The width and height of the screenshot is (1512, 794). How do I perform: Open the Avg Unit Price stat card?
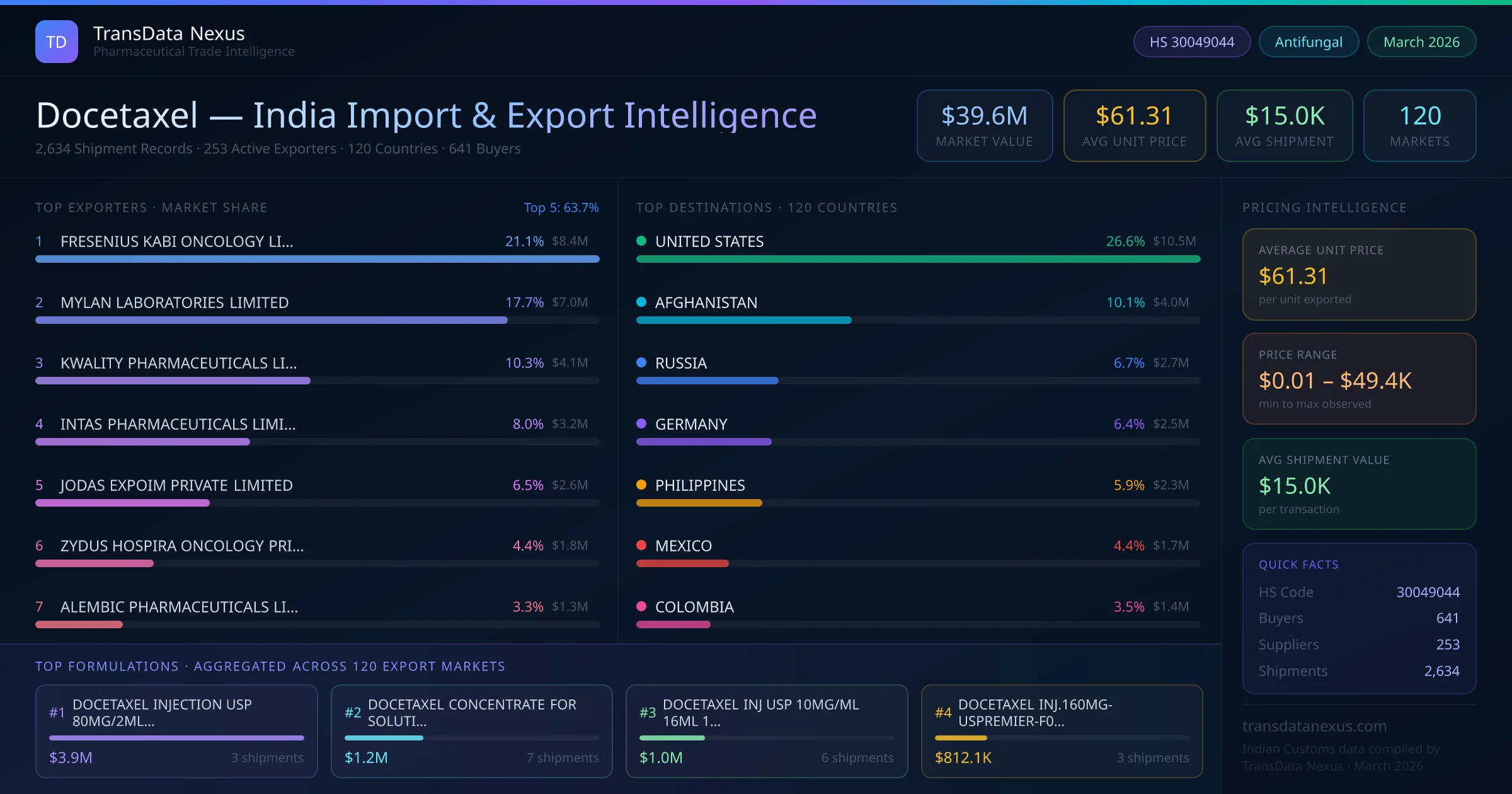(x=1134, y=125)
